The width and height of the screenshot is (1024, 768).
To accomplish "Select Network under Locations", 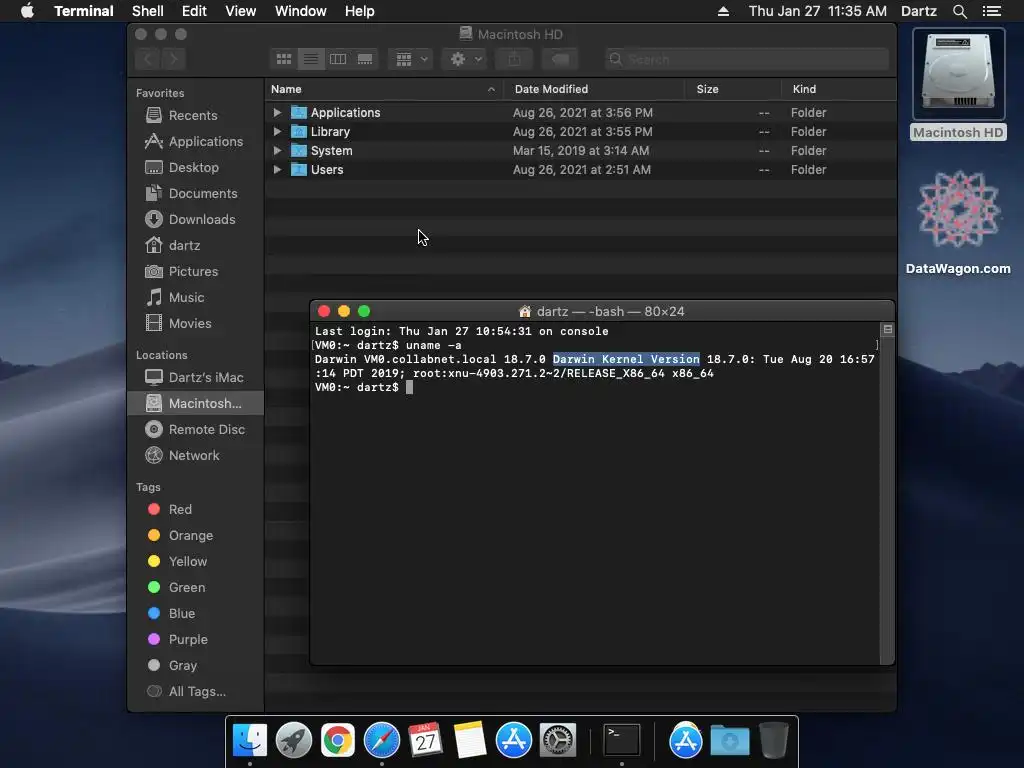I will (196, 456).
